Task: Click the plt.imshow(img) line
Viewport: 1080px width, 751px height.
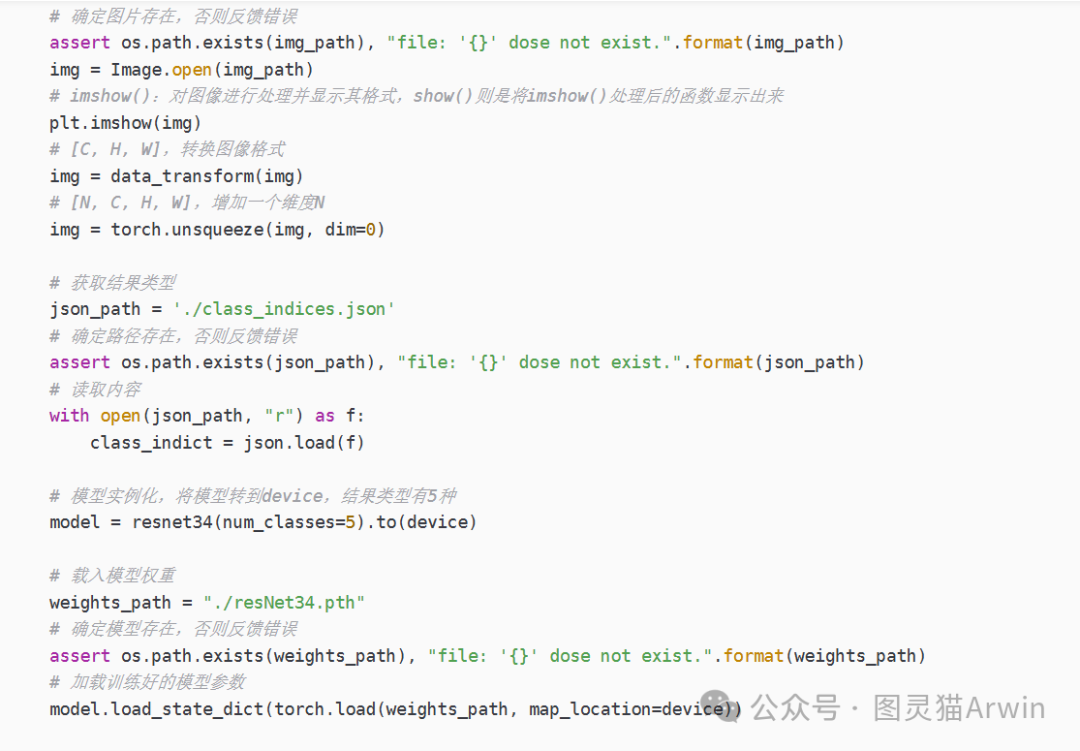Action: pyautogui.click(x=125, y=123)
